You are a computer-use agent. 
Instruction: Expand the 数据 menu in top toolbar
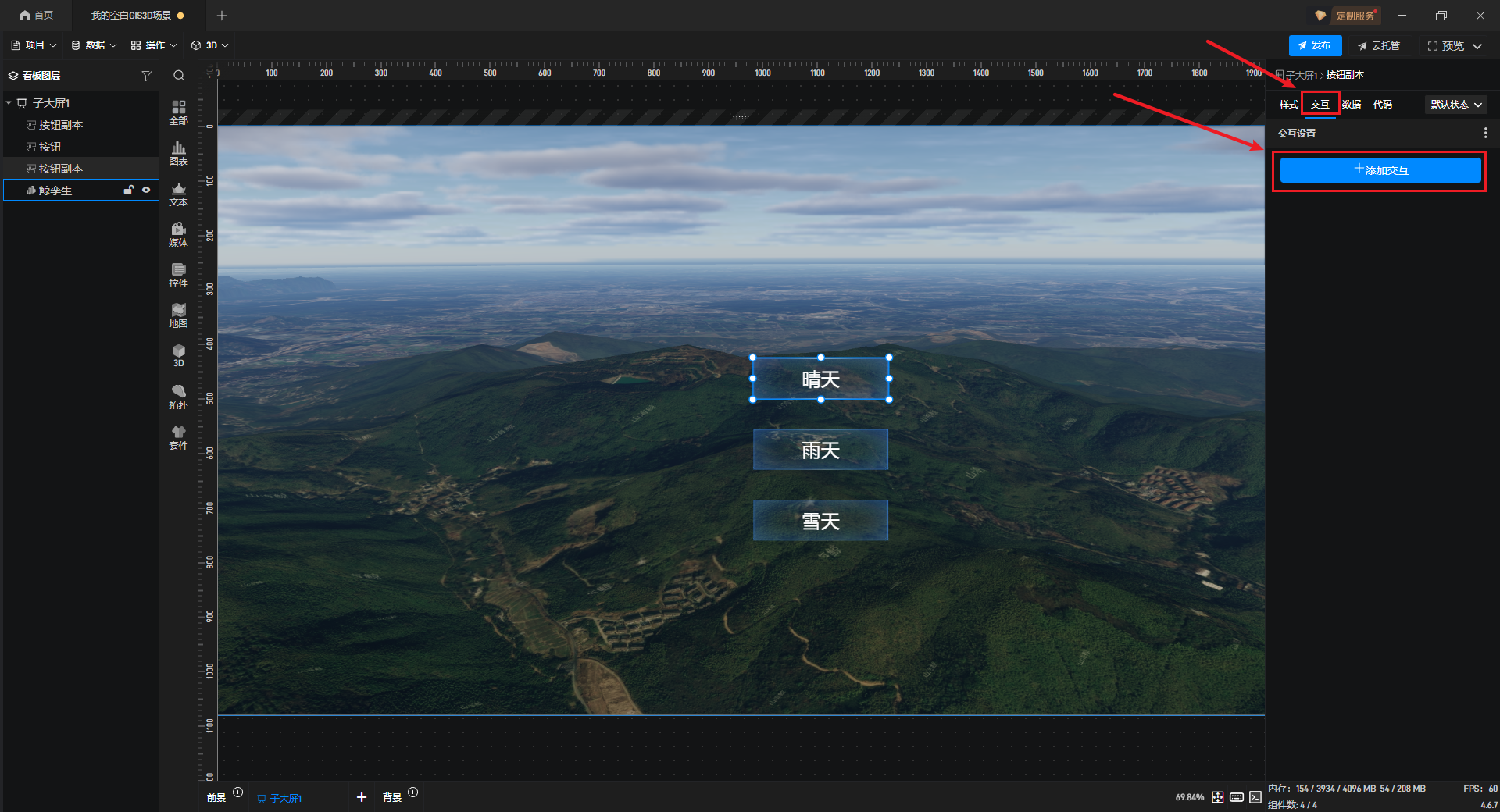pyautogui.click(x=94, y=45)
